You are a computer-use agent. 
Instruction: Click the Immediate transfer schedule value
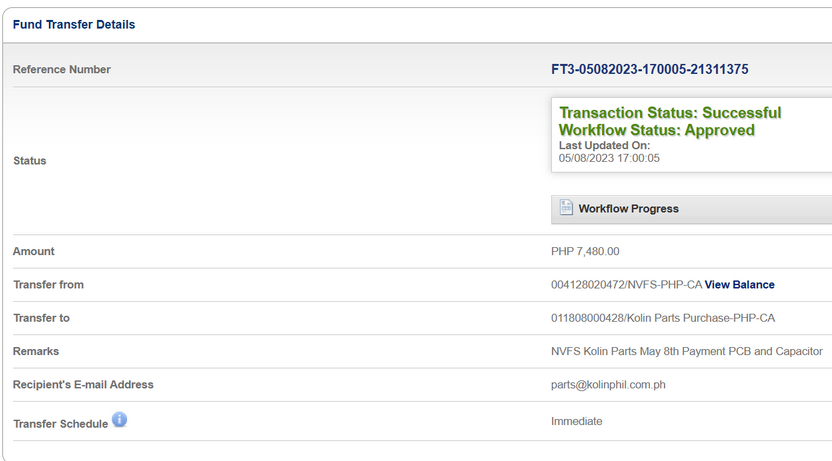(x=577, y=421)
